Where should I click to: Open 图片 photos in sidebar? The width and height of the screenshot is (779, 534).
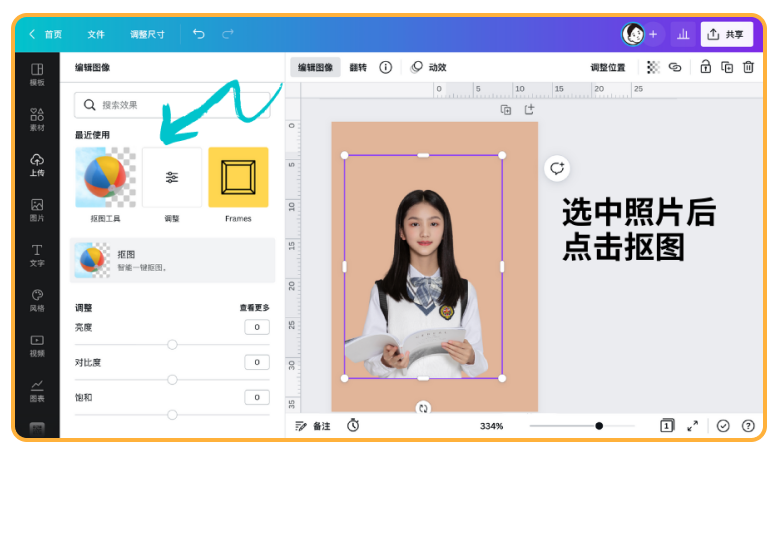[37, 210]
